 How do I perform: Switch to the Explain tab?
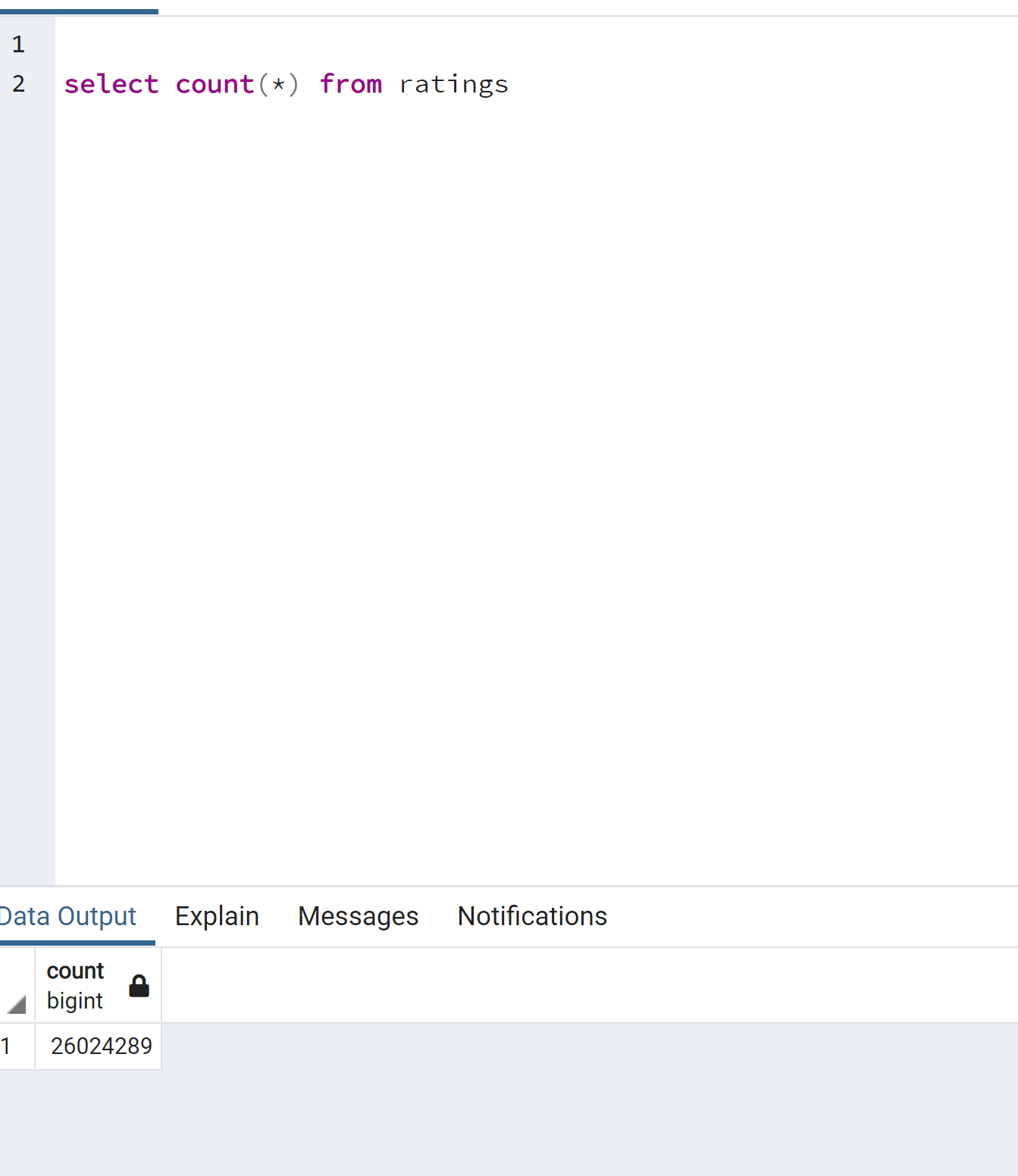click(217, 916)
